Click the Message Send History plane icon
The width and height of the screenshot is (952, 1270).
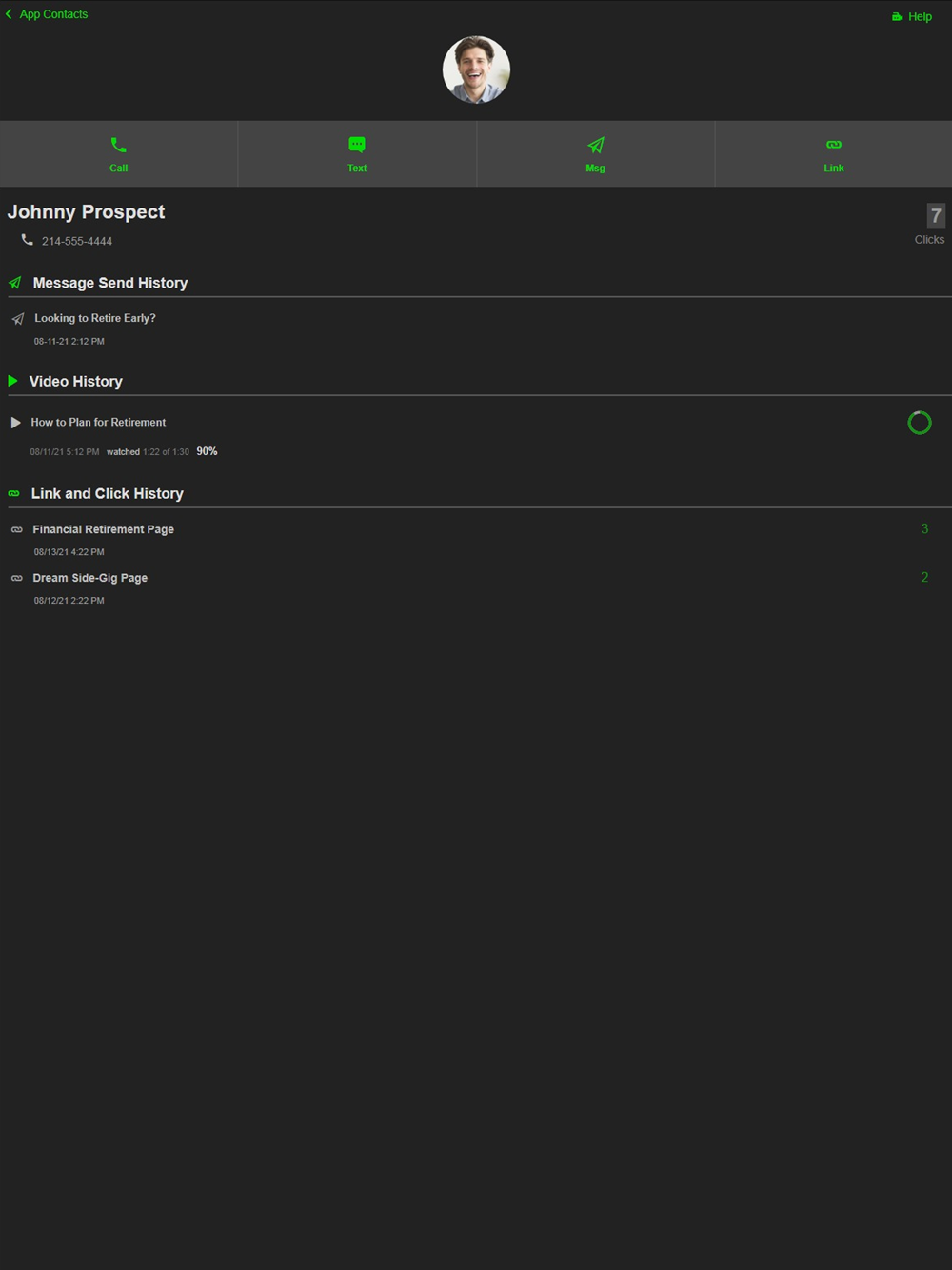tap(15, 283)
